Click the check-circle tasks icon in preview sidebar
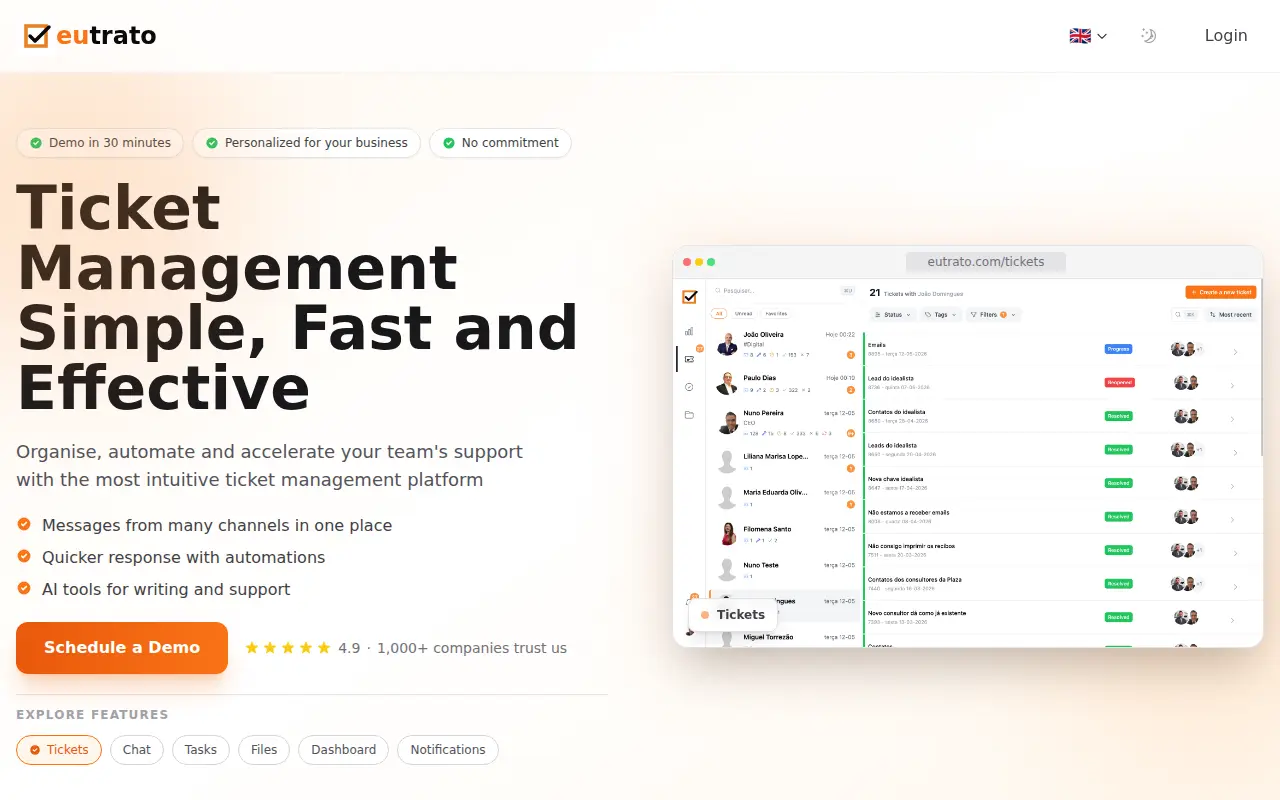Screen dimensions: 1280x800 (x=689, y=387)
